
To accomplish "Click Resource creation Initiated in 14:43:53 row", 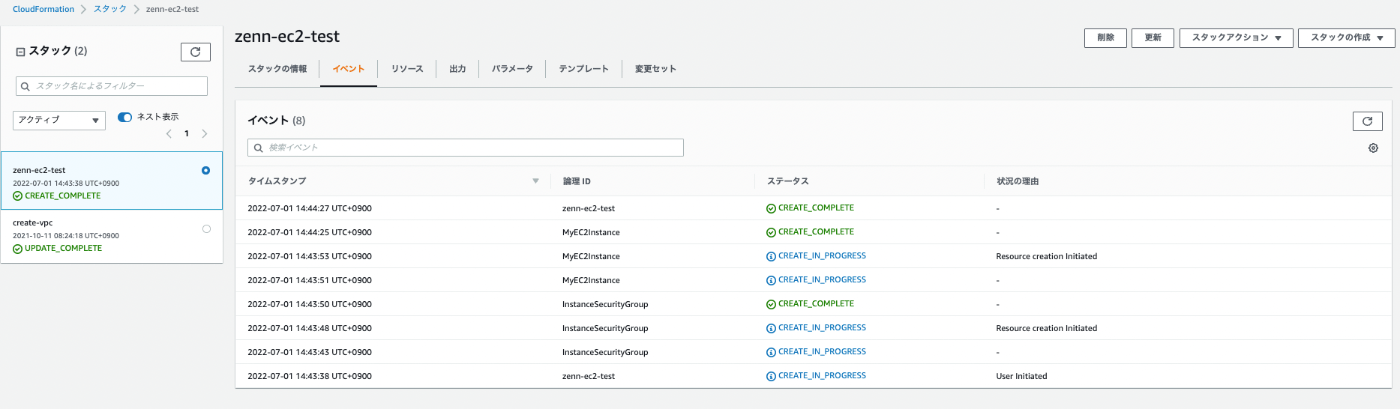I will 1046,256.
